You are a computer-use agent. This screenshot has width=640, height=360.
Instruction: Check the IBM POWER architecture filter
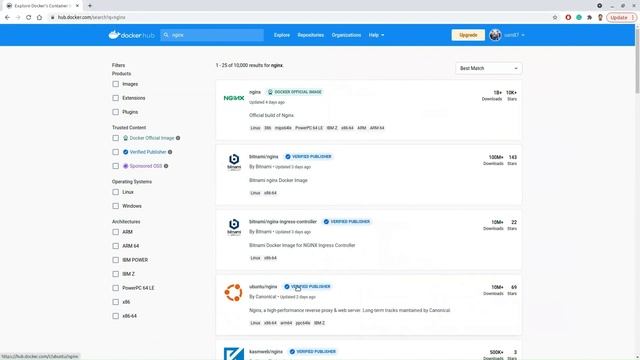click(116, 260)
